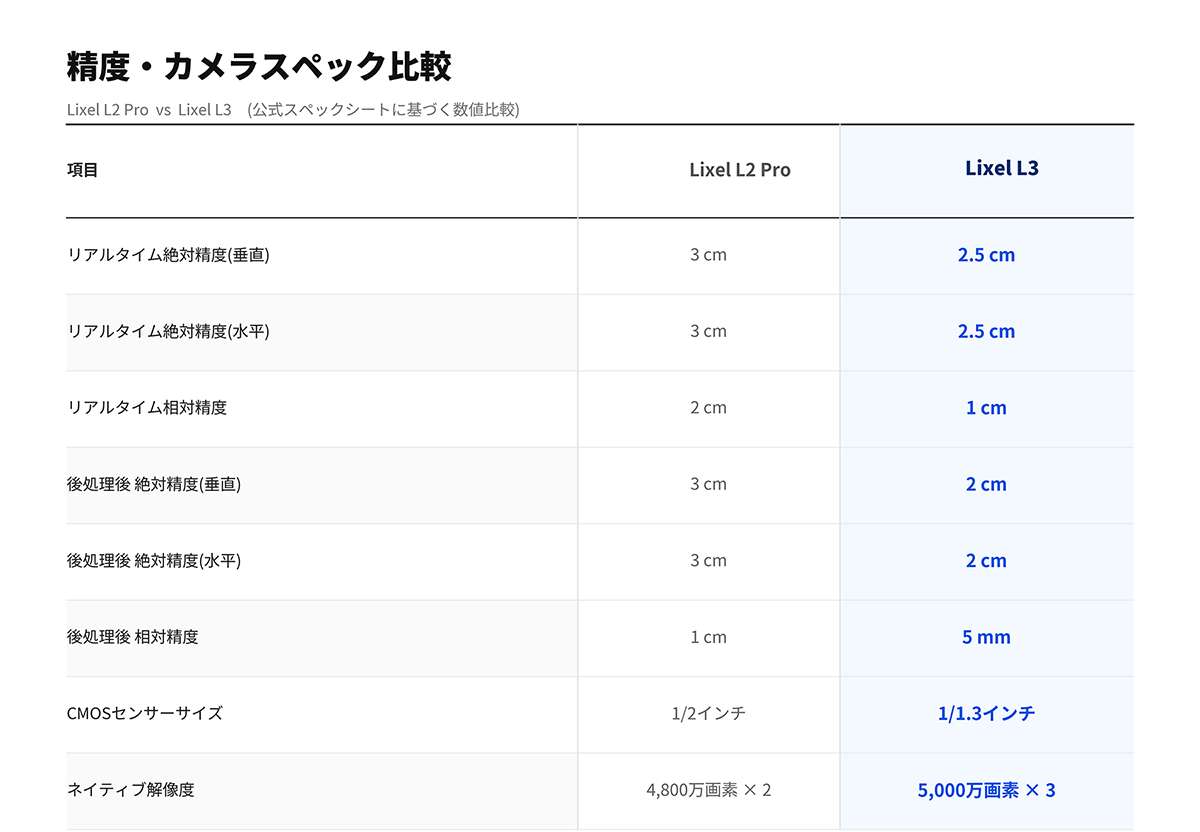The image size is (1200, 832).
Task: Select the 1/2インチ cell
Action: pos(708,714)
